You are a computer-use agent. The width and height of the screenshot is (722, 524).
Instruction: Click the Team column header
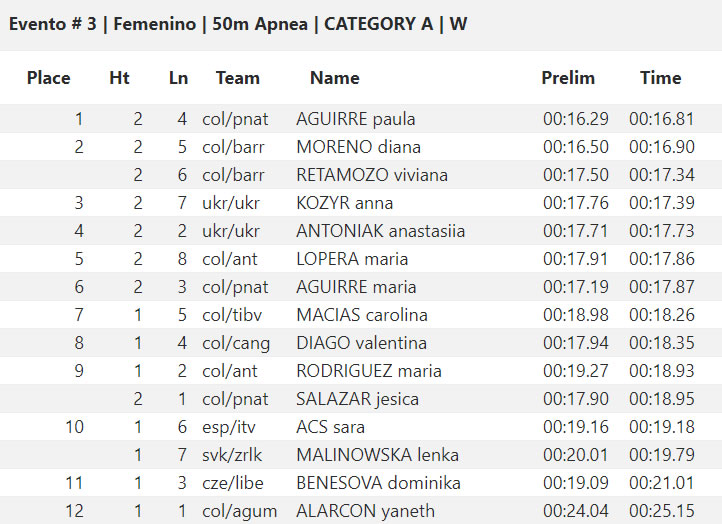238,78
